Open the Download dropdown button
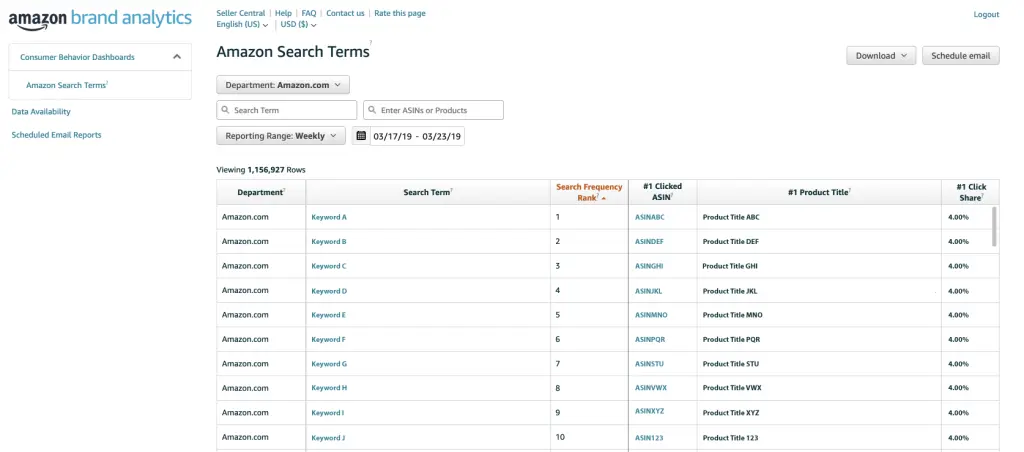 (881, 56)
